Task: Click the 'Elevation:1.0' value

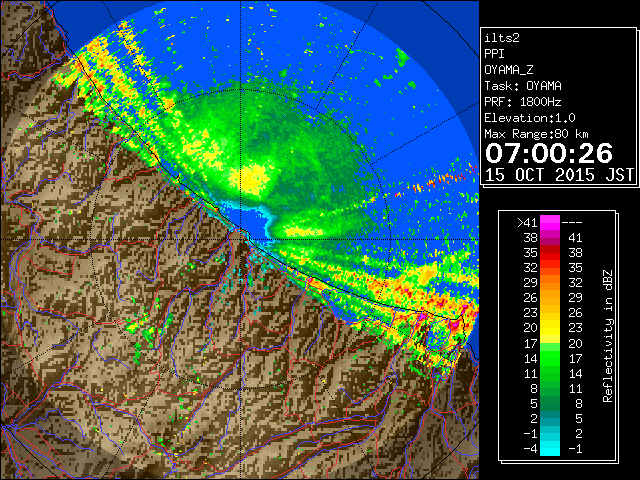Action: point(530,118)
